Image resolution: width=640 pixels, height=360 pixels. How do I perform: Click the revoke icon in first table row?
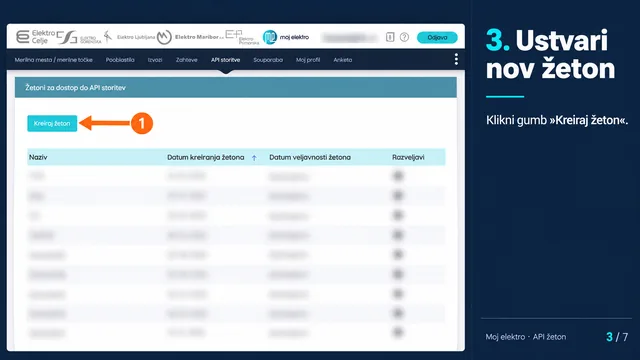[398, 176]
